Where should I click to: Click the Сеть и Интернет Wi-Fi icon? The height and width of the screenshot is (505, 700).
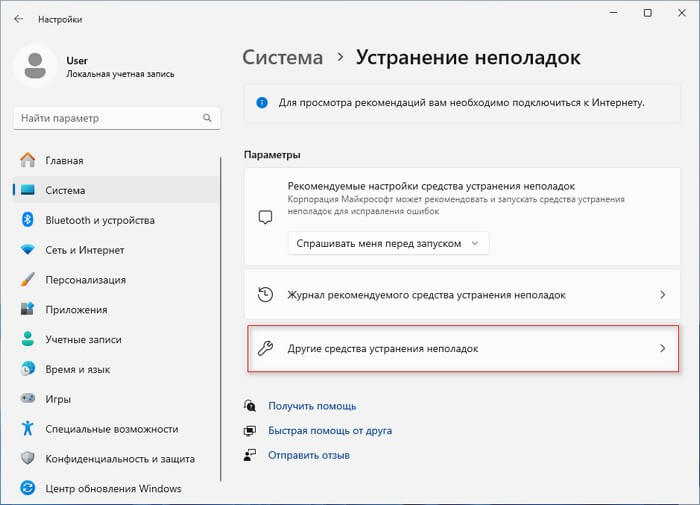(x=28, y=250)
